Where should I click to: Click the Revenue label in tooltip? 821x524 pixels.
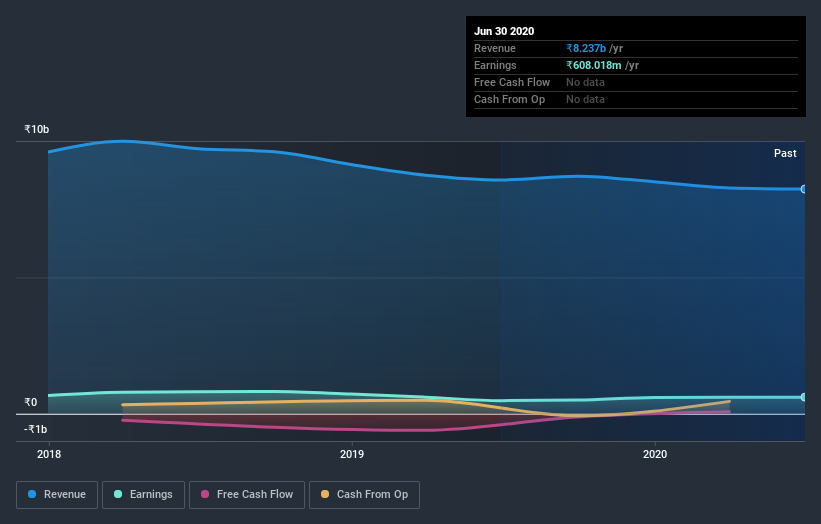point(495,48)
